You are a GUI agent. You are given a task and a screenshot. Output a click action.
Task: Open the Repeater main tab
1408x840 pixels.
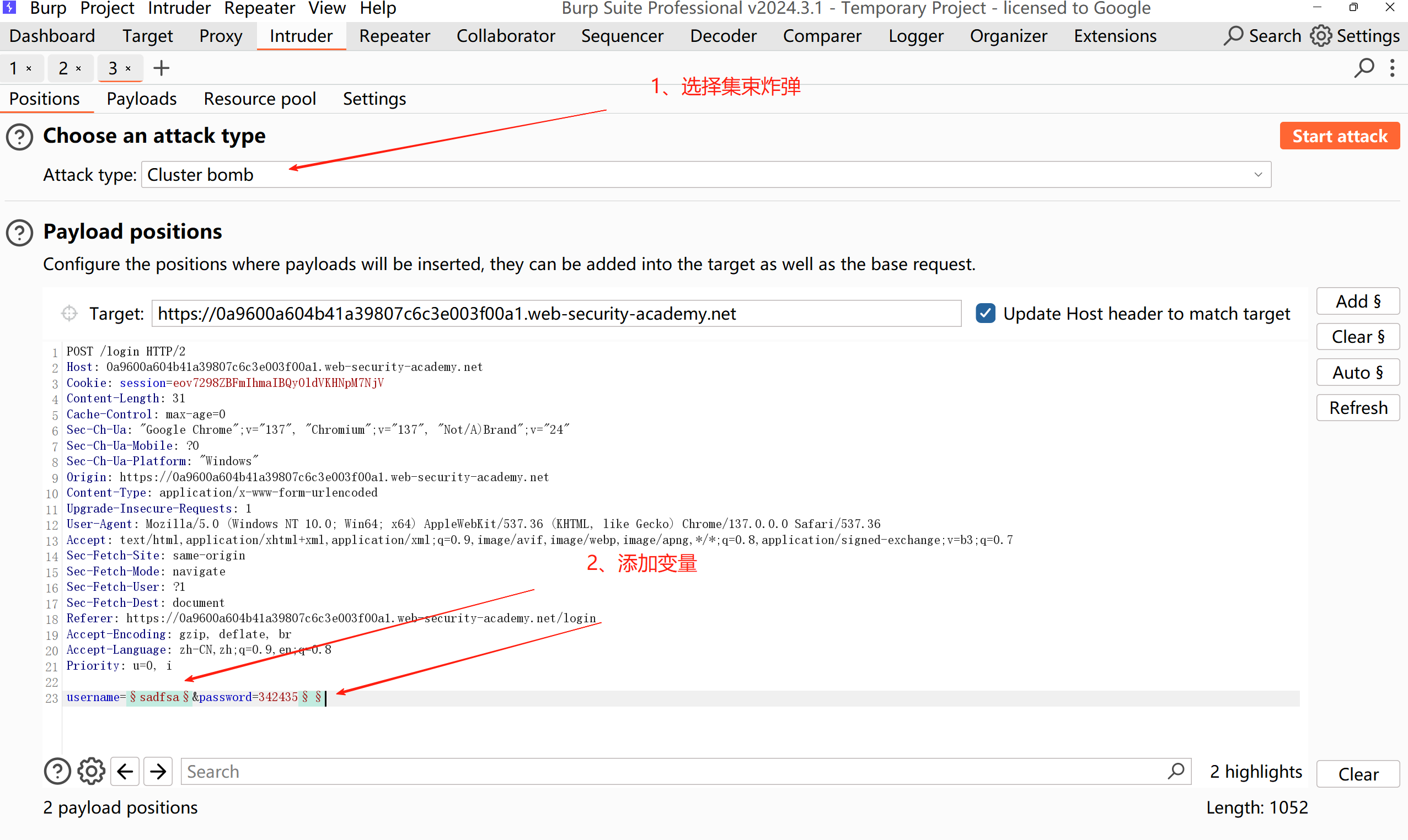point(394,36)
